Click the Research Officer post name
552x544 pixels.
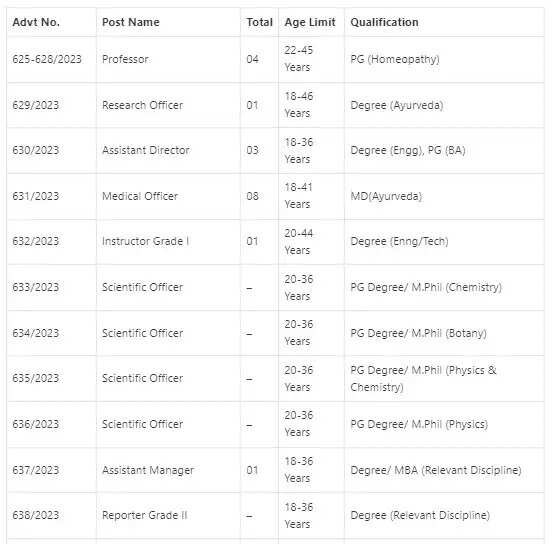pyautogui.click(x=143, y=105)
